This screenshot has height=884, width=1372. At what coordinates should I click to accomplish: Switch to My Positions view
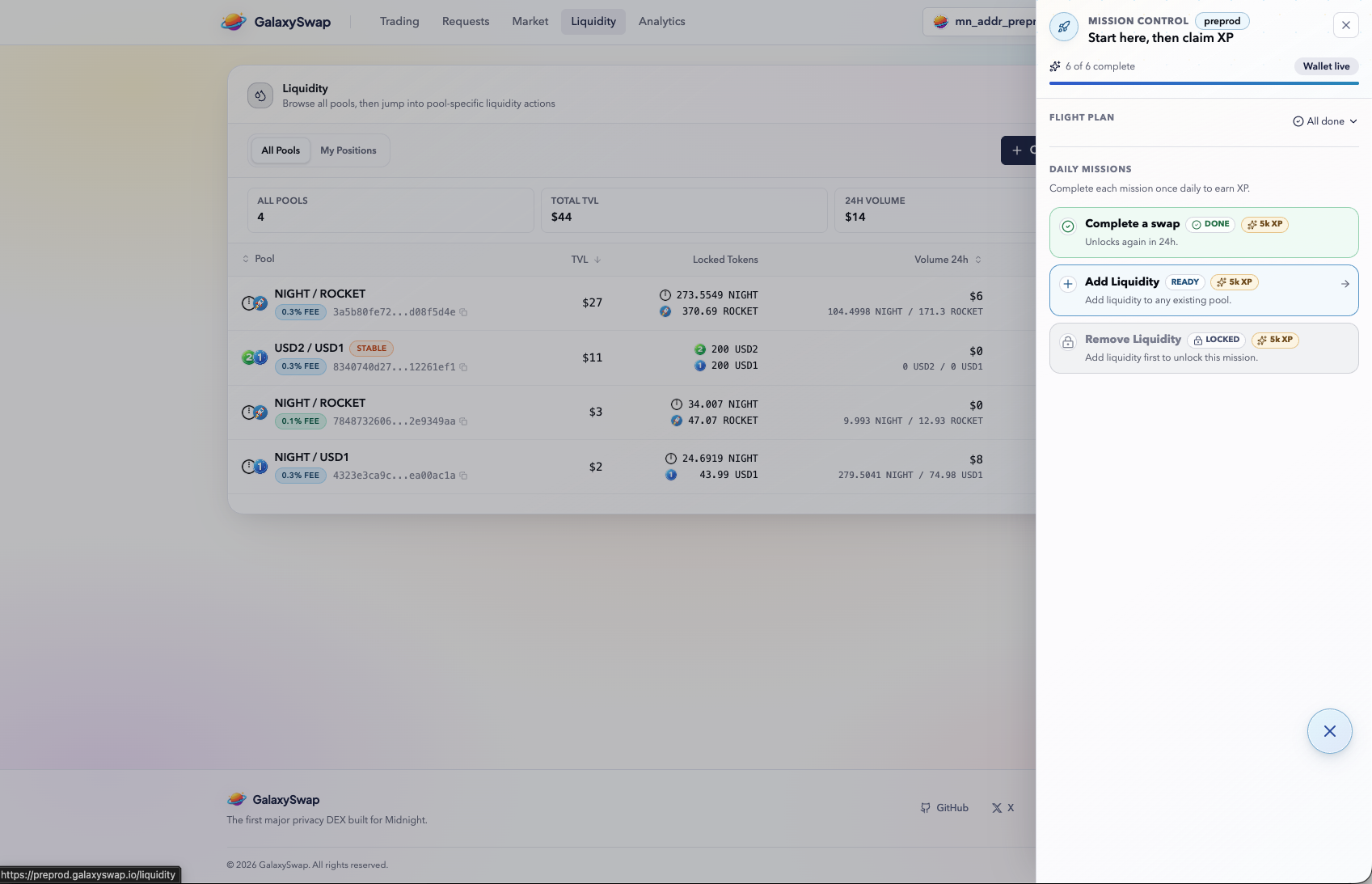(x=348, y=150)
